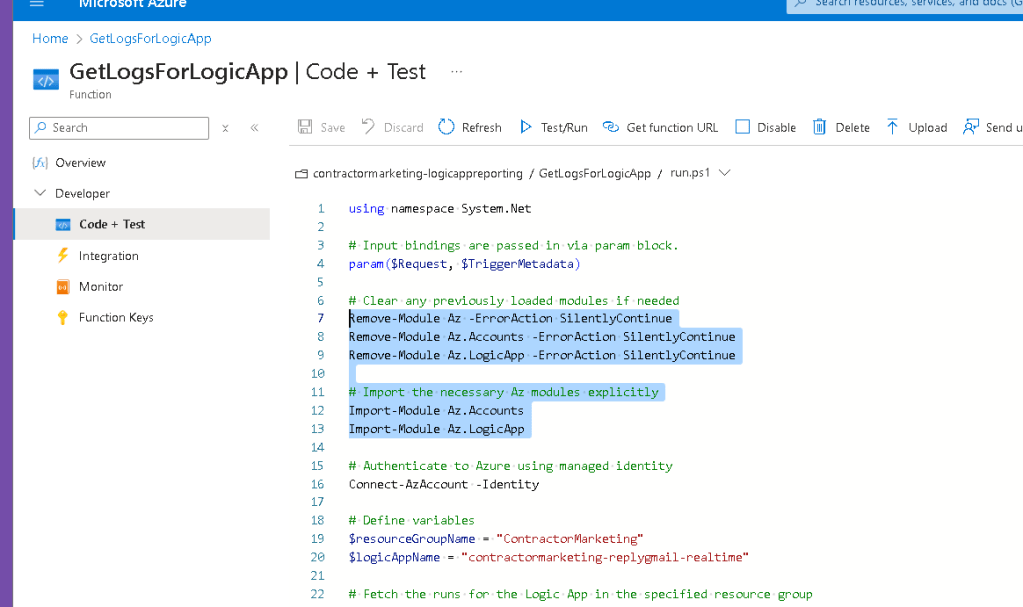Click line 8 Remove-Module Az.Accounts code
The height and width of the screenshot is (607, 1023).
point(542,337)
